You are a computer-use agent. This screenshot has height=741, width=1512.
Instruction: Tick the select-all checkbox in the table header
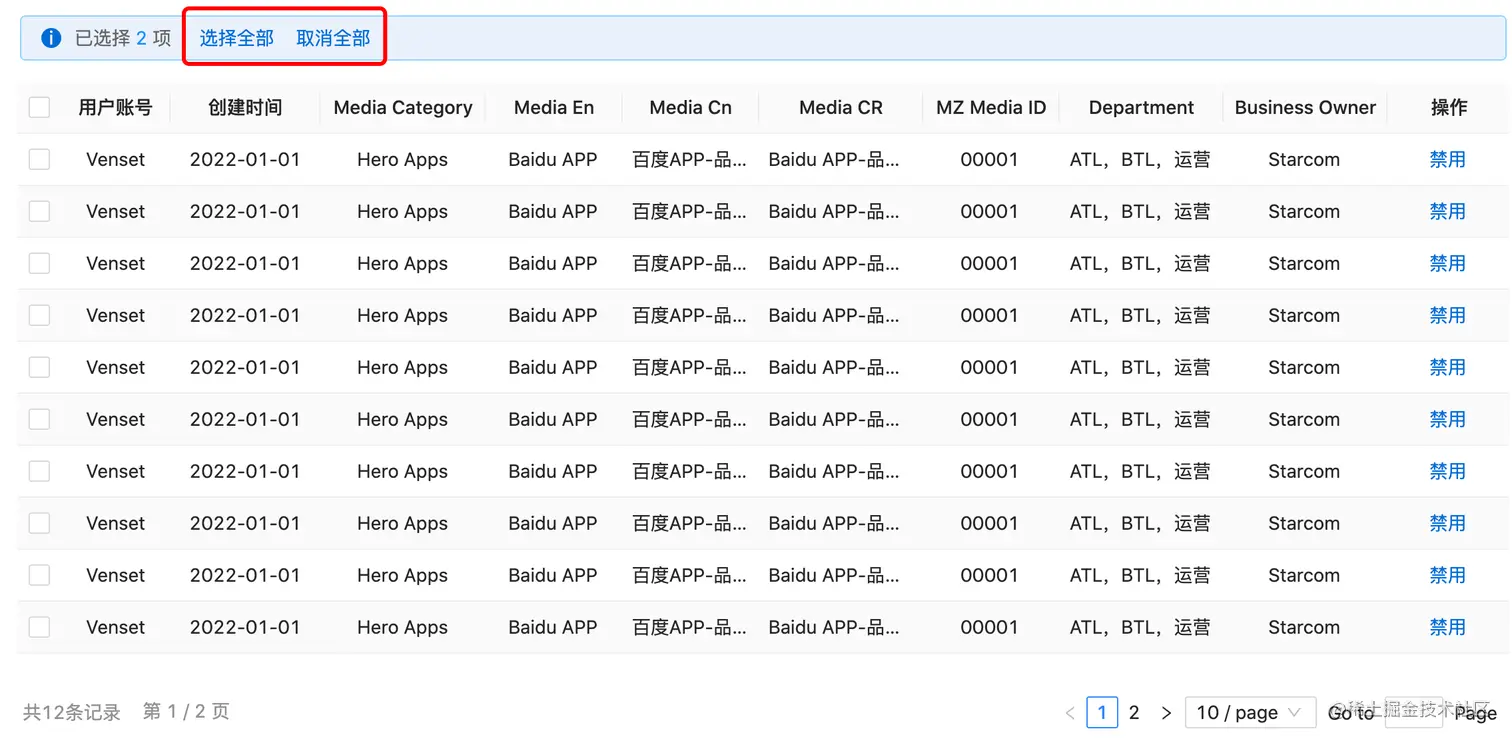pyautogui.click(x=39, y=107)
